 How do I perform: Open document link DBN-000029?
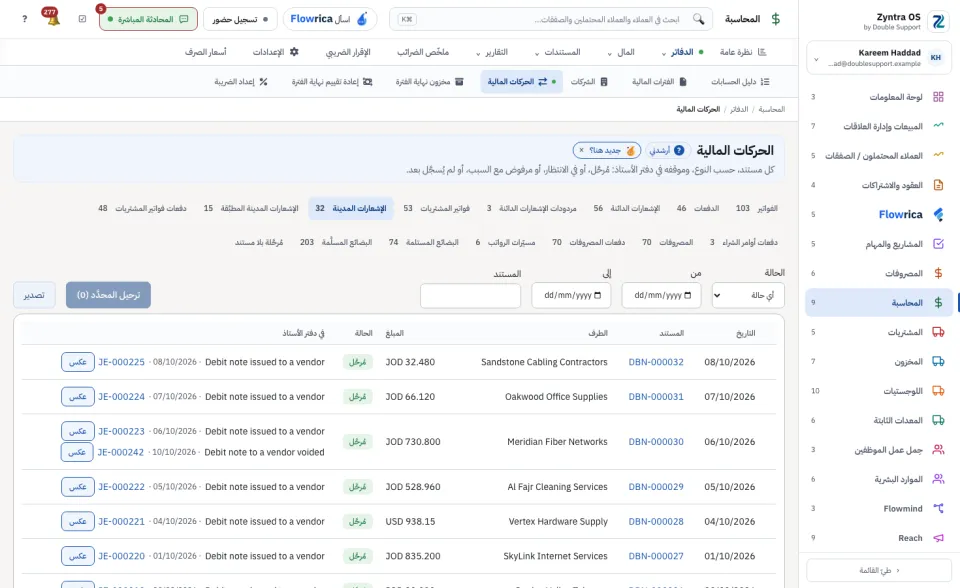tap(656, 487)
